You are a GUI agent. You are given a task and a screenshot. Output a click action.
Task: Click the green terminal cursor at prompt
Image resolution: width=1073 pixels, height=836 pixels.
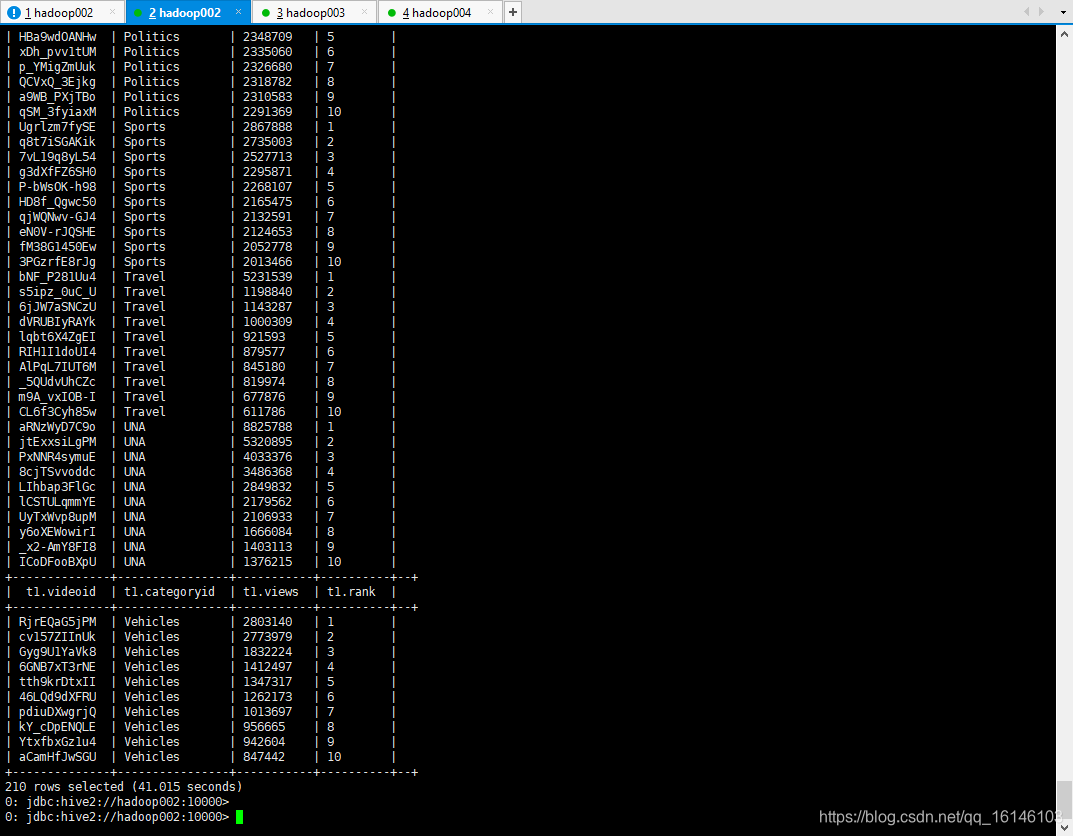[x=240, y=817]
